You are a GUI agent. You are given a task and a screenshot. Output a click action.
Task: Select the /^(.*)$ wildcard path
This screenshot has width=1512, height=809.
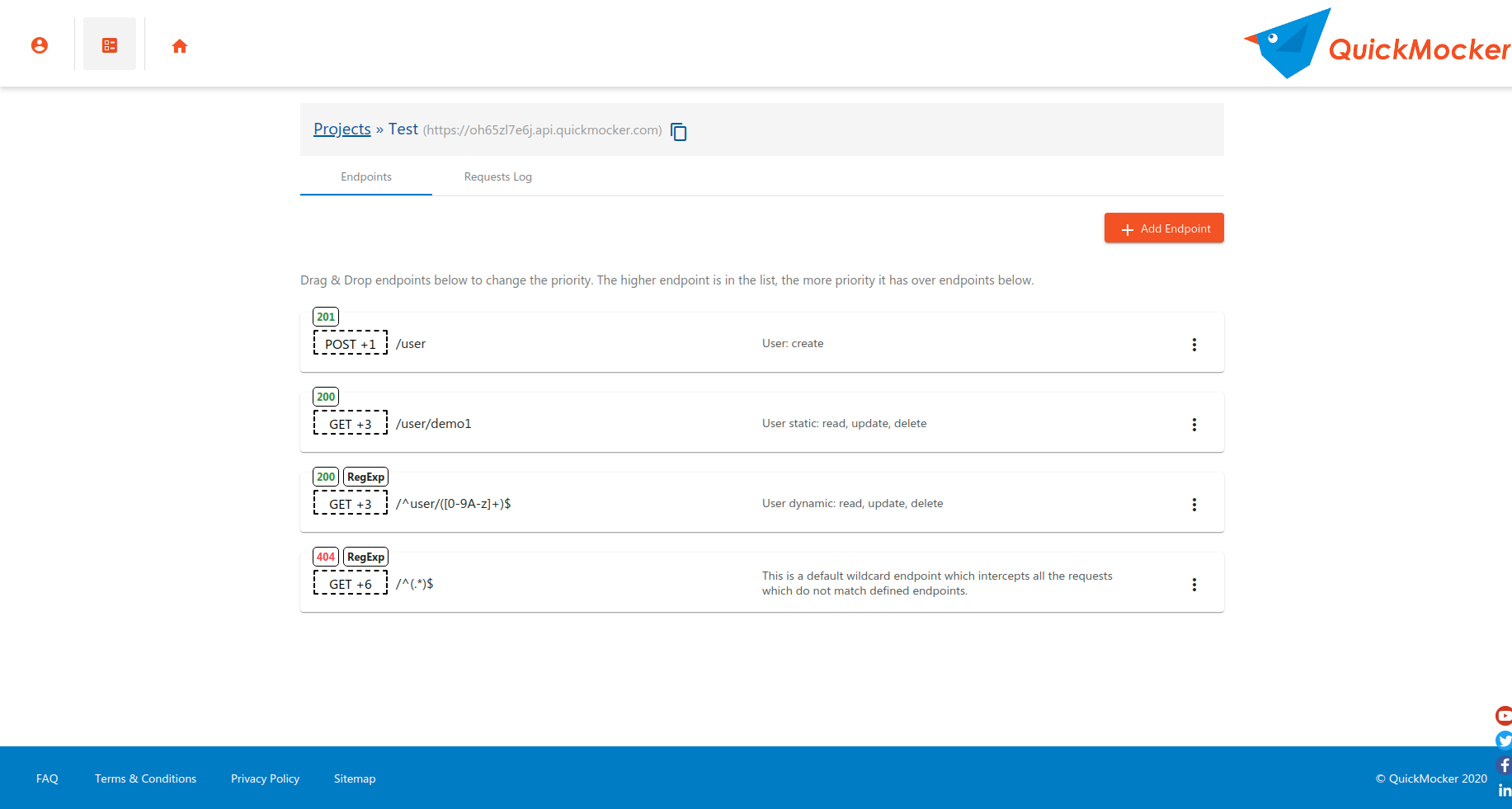(415, 584)
